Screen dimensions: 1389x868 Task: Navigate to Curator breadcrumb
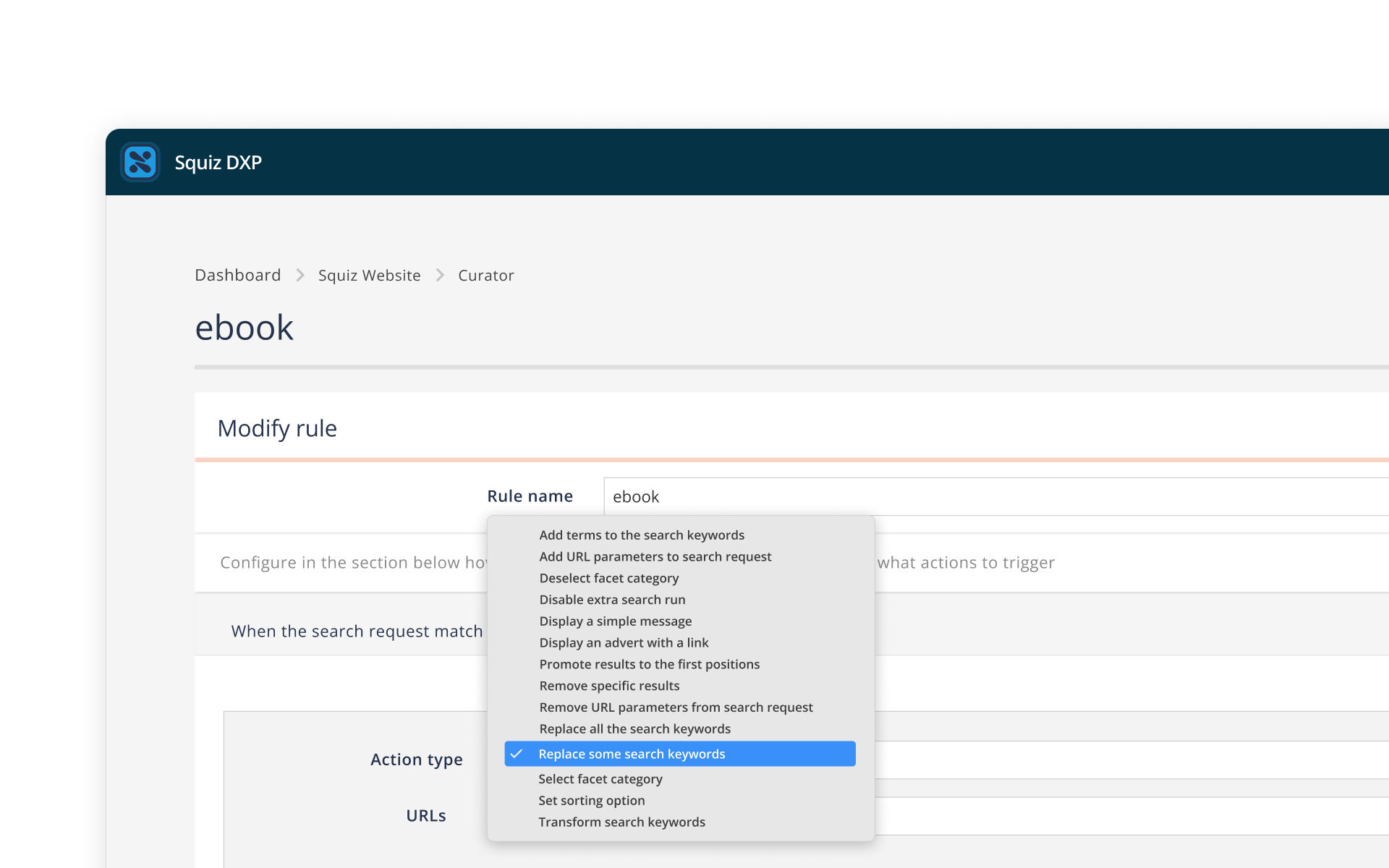(x=485, y=276)
